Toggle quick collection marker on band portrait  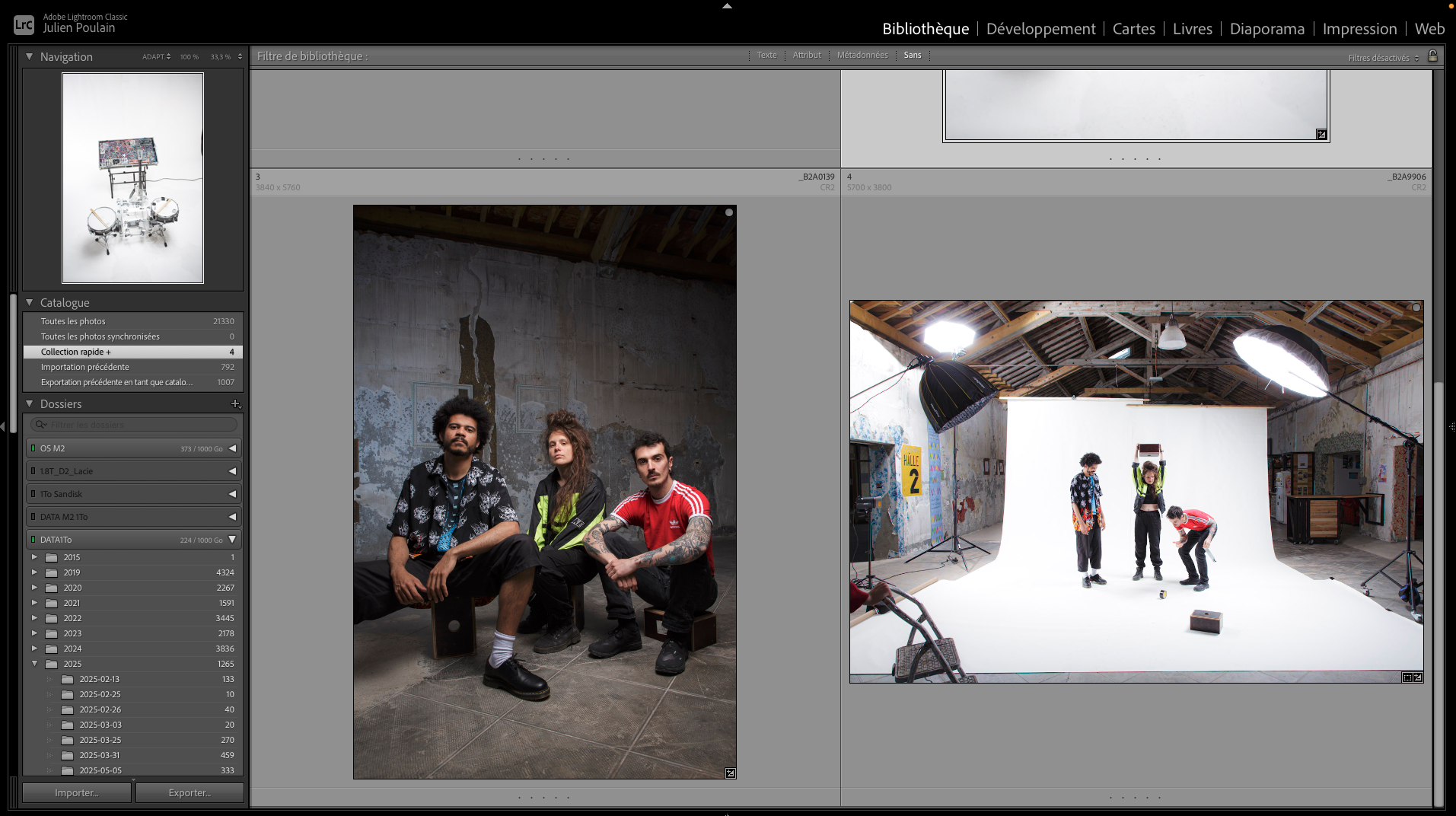(x=728, y=213)
